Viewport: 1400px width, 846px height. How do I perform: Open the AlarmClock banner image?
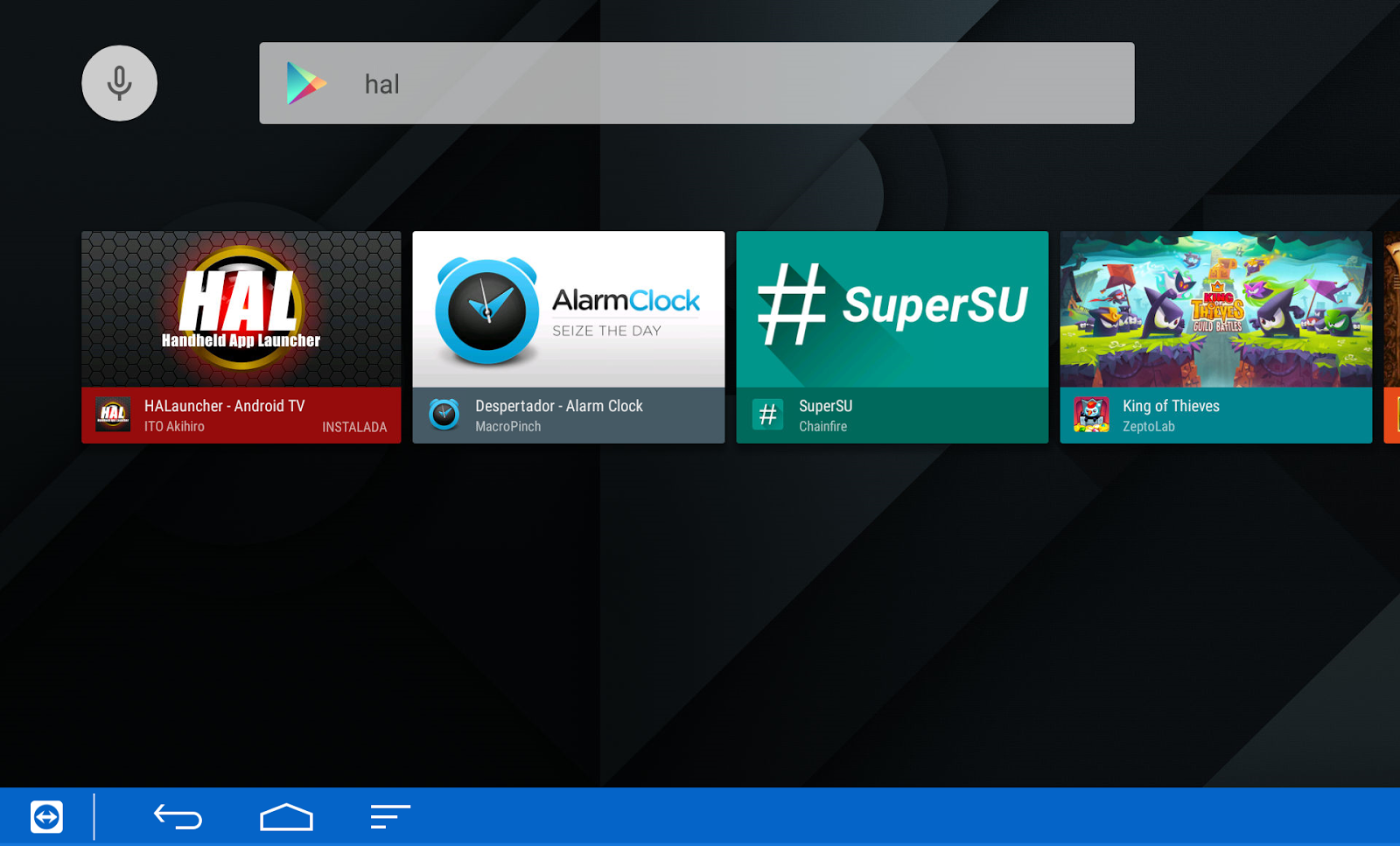[569, 309]
